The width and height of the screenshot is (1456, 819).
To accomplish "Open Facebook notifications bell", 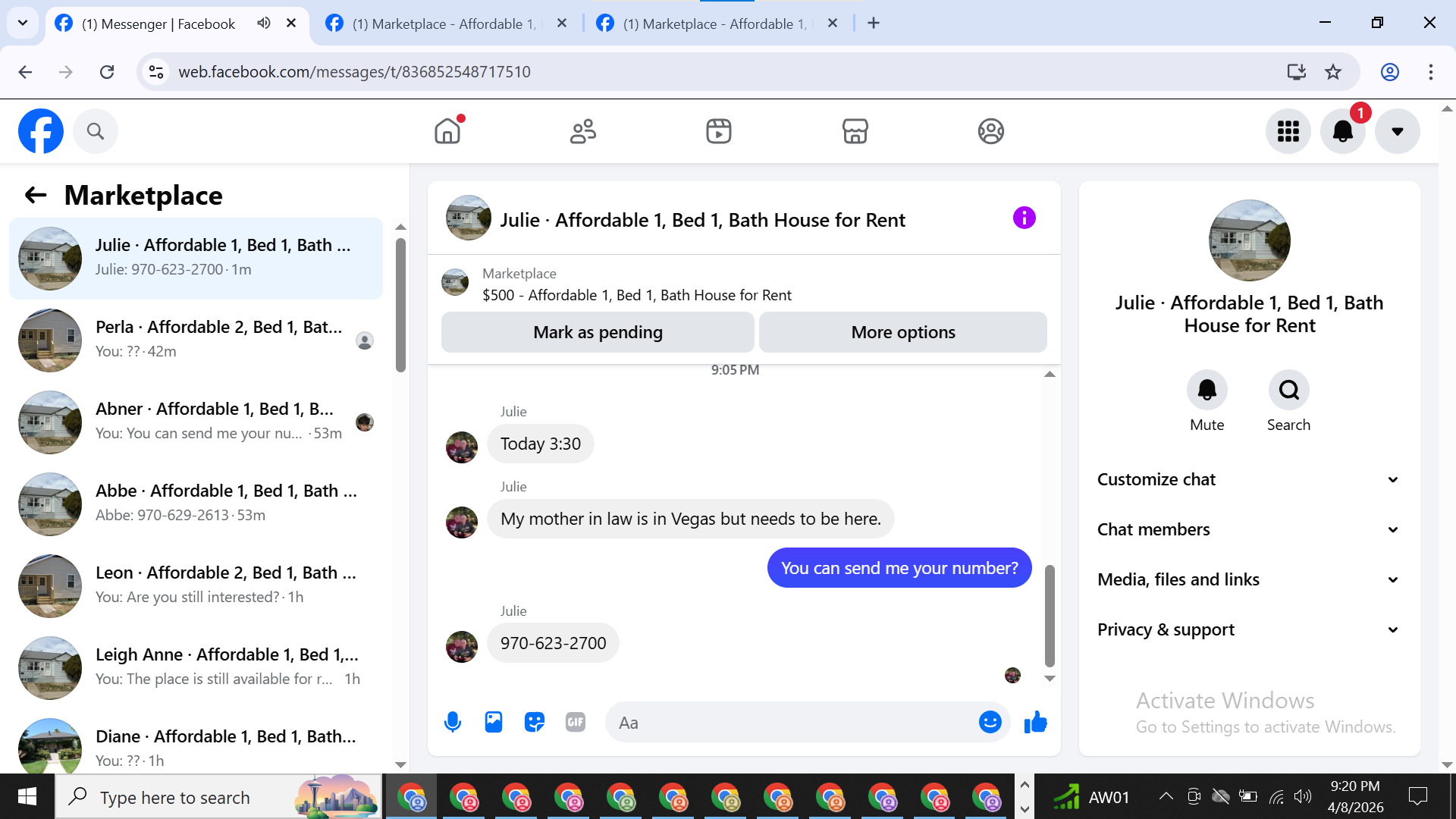I will tap(1342, 131).
